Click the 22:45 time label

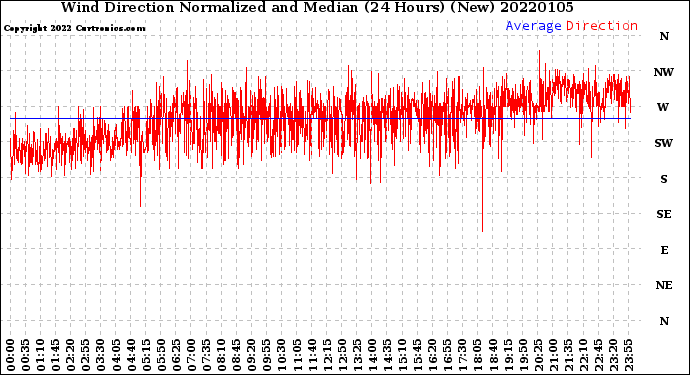pos(598,355)
